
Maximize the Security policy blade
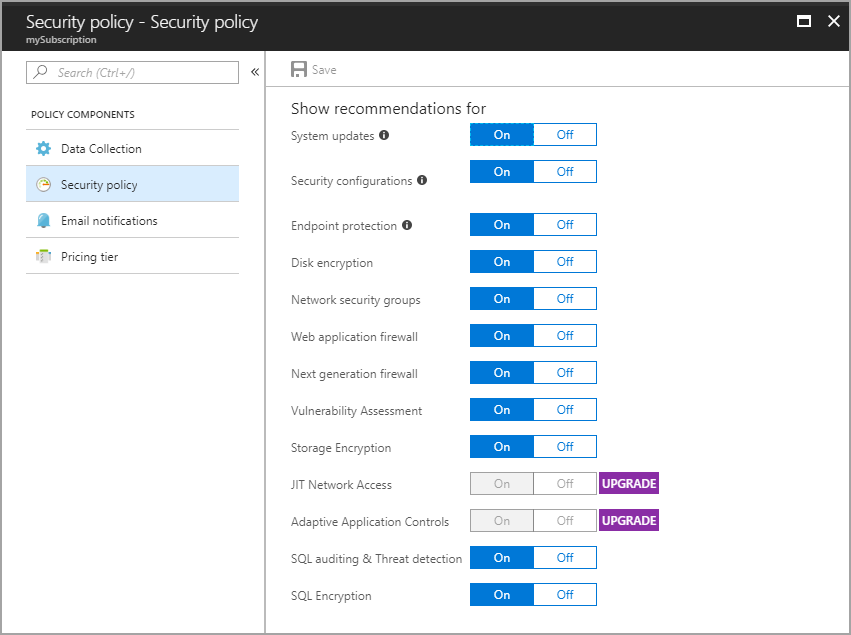pos(802,21)
